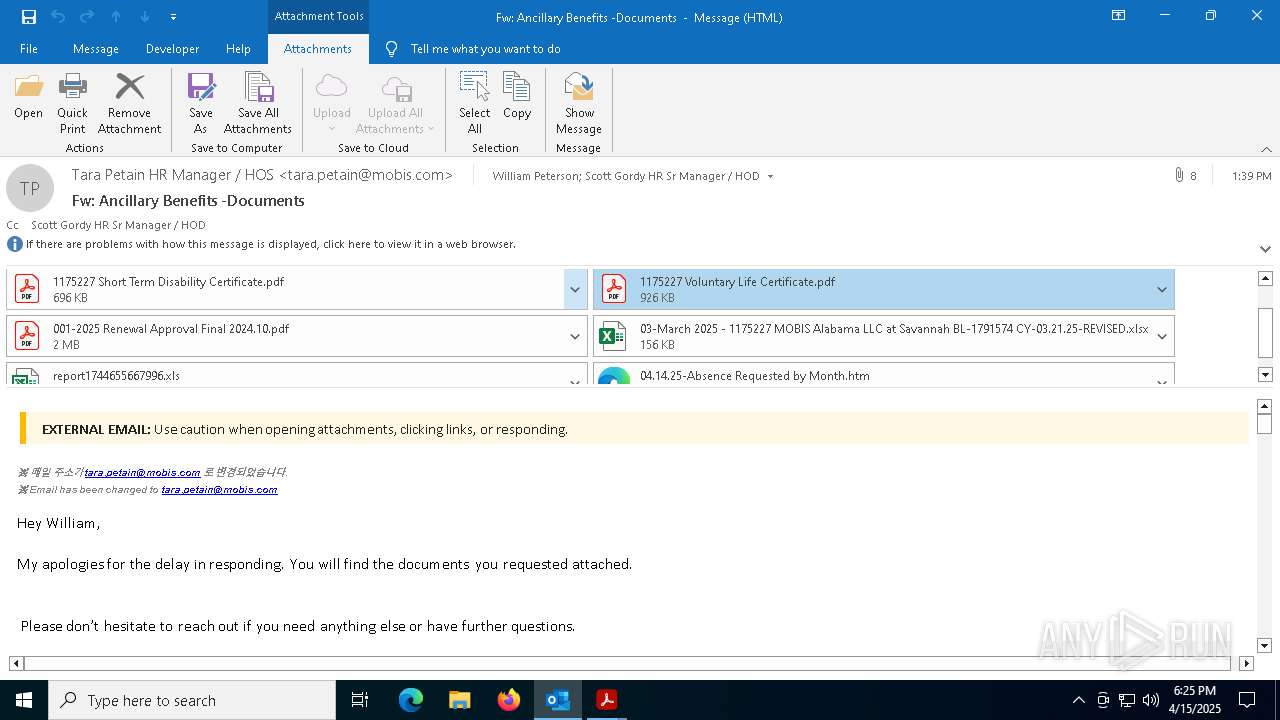The height and width of the screenshot is (720, 1280).
Task: Click the Redo arrow in quick access toolbar
Action: [x=87, y=17]
